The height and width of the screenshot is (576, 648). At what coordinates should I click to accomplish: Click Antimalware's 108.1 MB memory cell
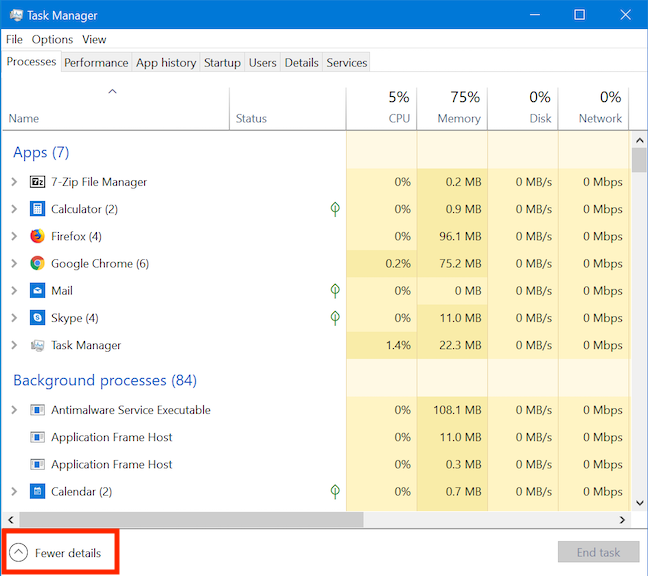click(x=452, y=410)
